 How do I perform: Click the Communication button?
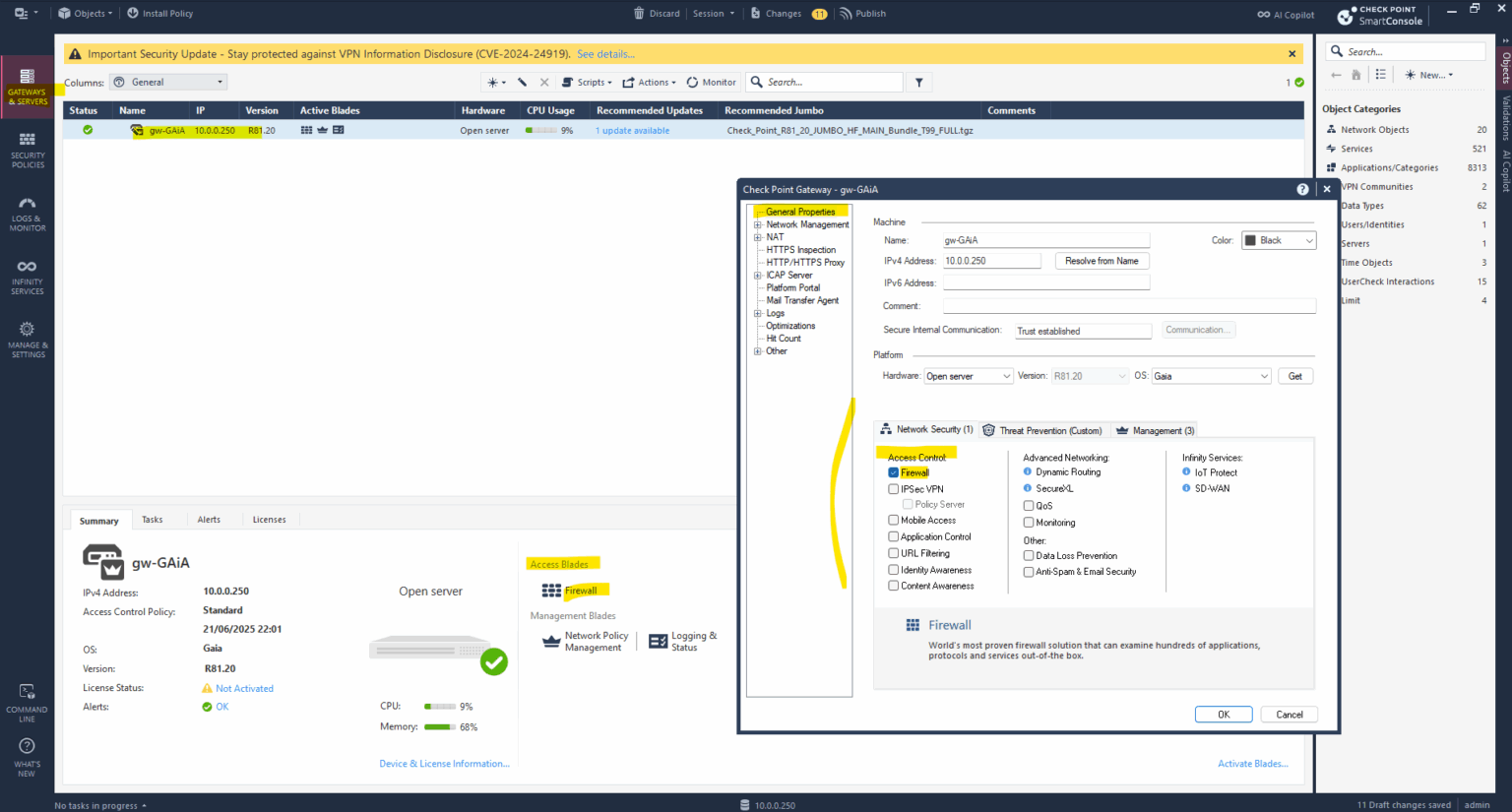1197,330
